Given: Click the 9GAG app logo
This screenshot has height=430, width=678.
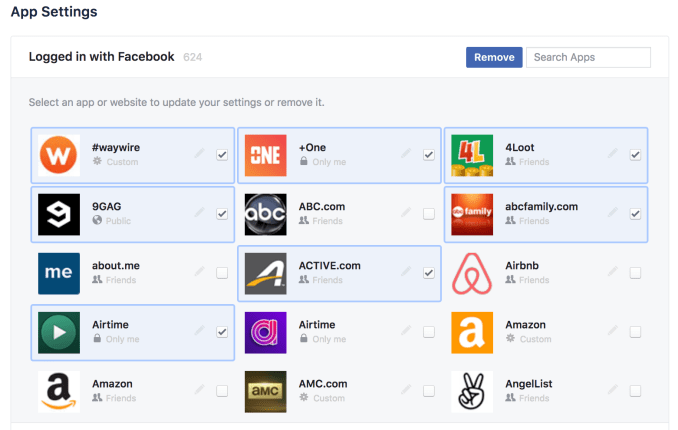Looking at the screenshot, I should [x=59, y=214].
